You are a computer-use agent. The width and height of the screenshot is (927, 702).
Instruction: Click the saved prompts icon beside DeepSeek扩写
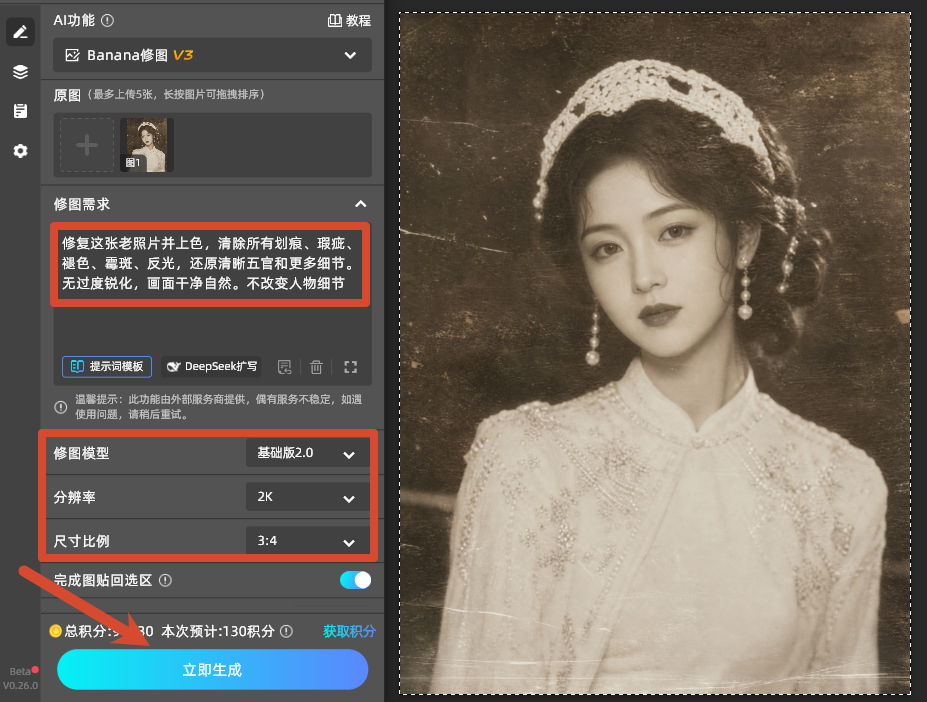[x=284, y=367]
